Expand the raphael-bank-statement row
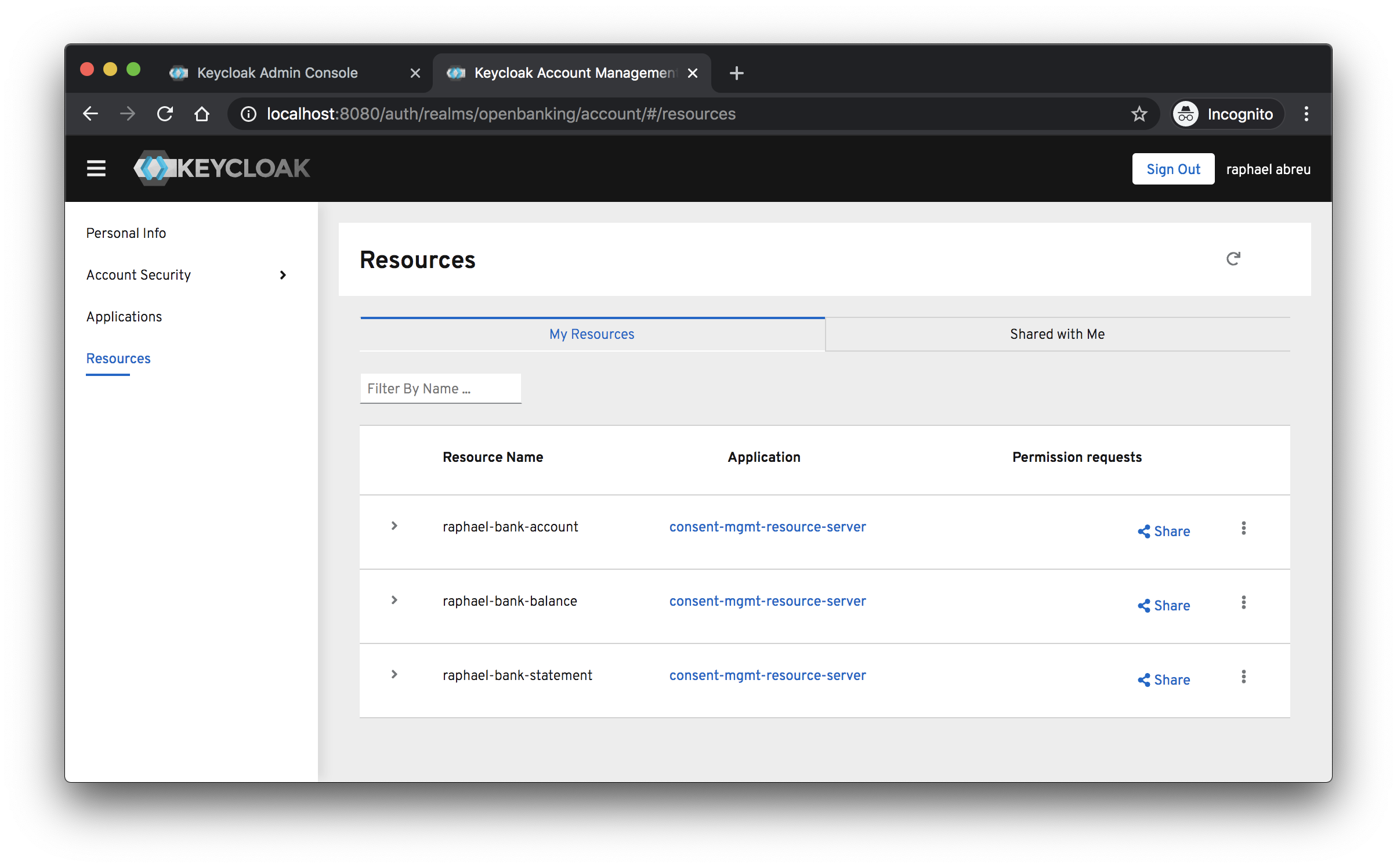 tap(395, 674)
